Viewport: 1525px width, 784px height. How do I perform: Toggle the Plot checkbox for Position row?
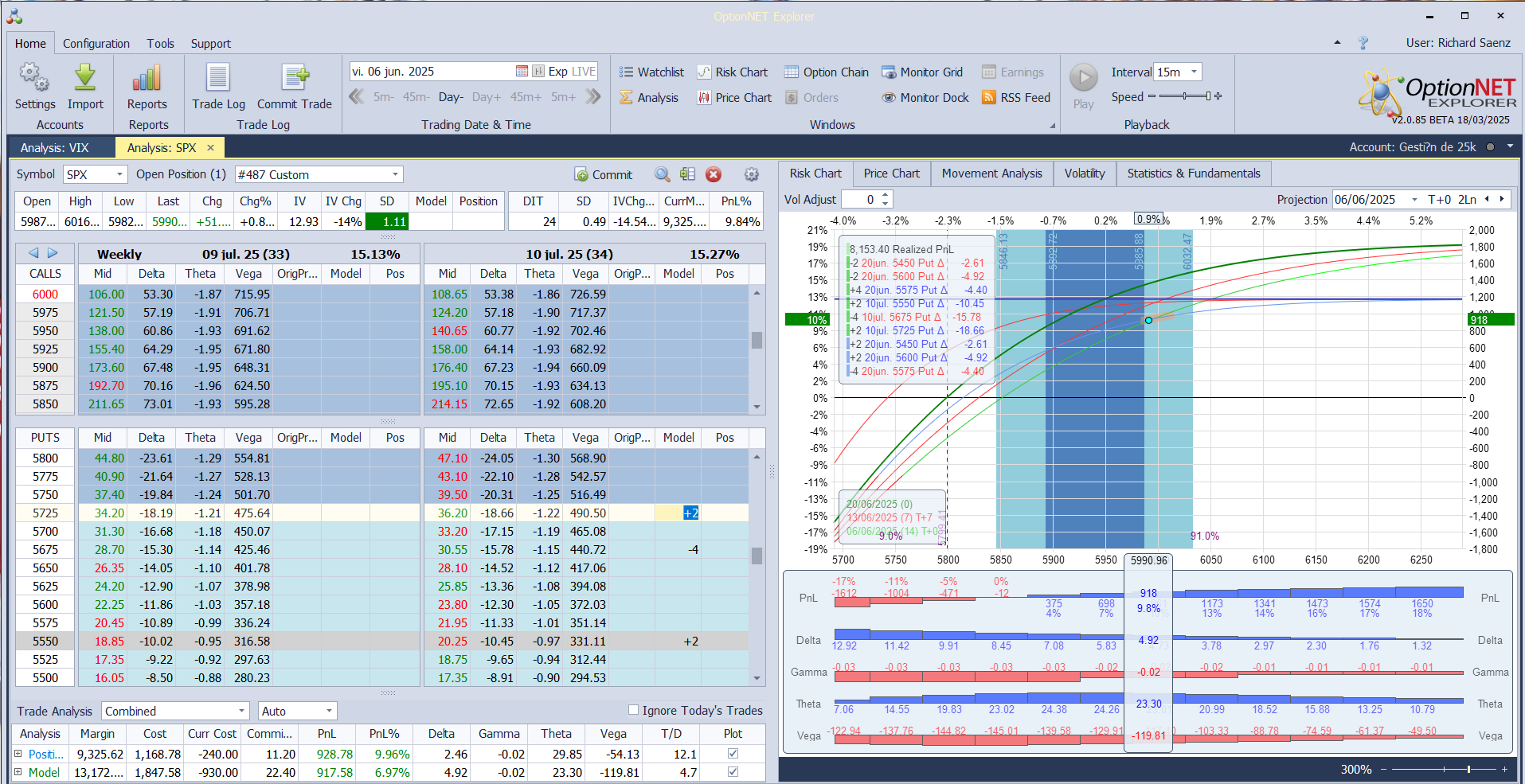(x=733, y=753)
